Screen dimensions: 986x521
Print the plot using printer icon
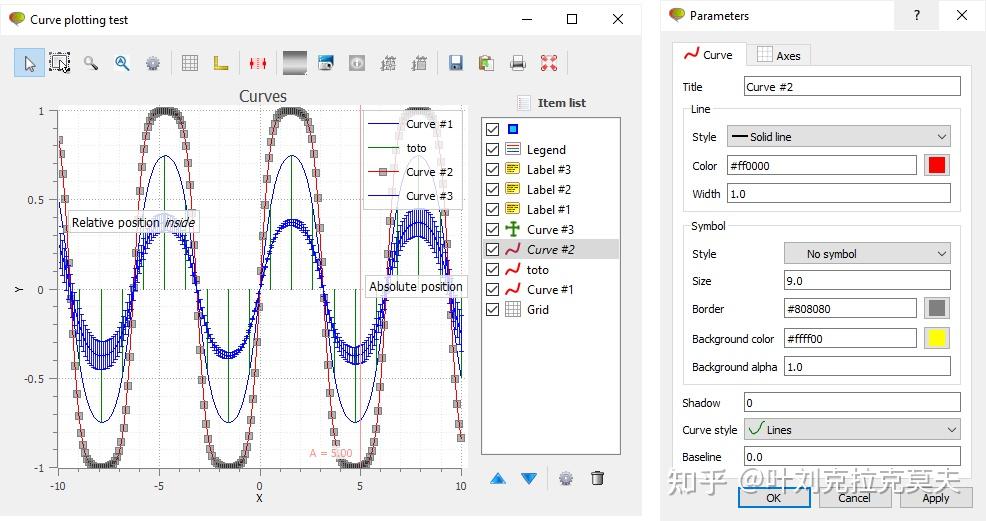pos(518,63)
